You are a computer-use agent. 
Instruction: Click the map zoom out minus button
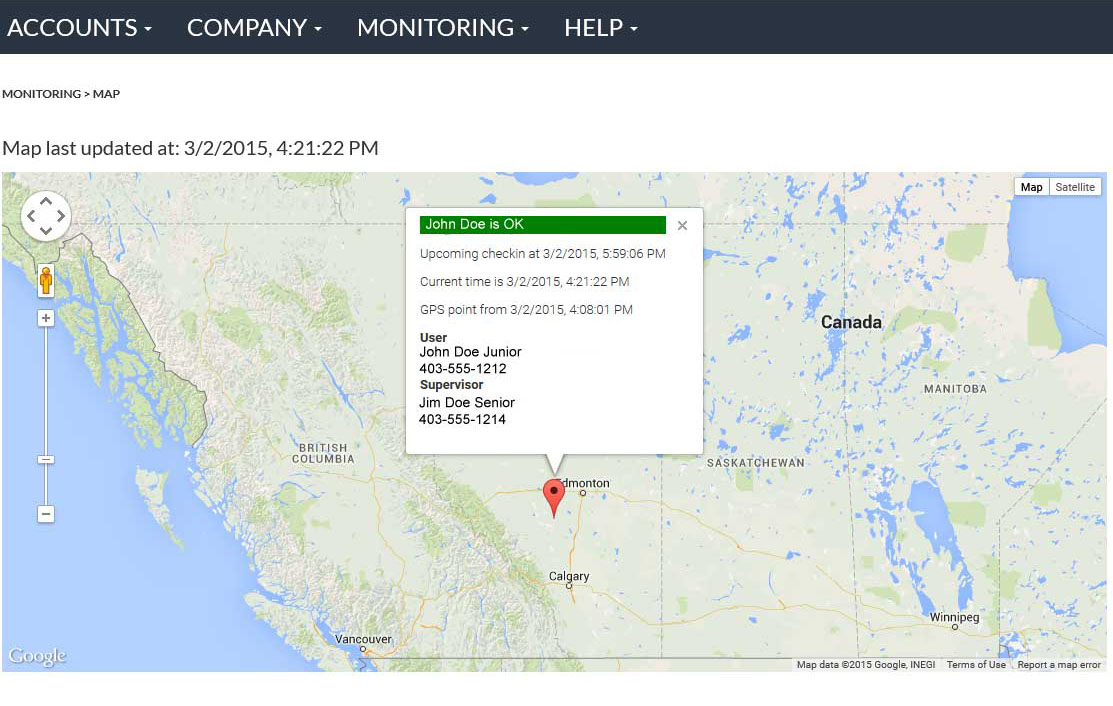(45, 514)
